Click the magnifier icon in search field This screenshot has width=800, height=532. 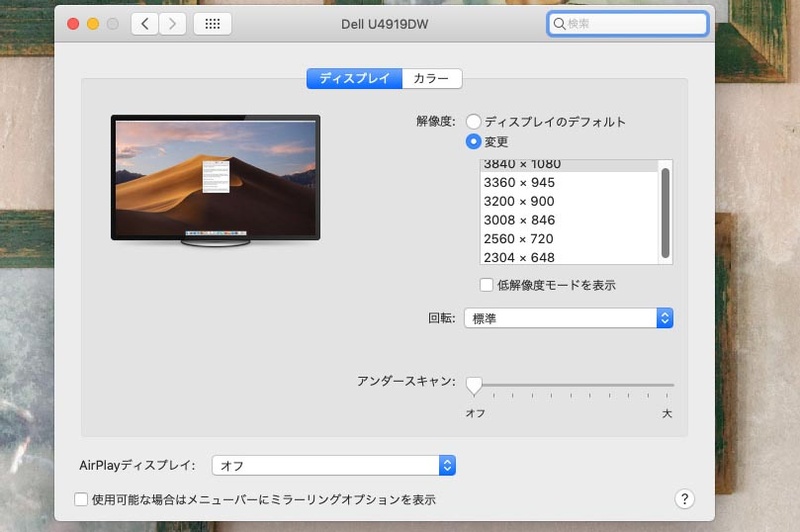coord(559,24)
